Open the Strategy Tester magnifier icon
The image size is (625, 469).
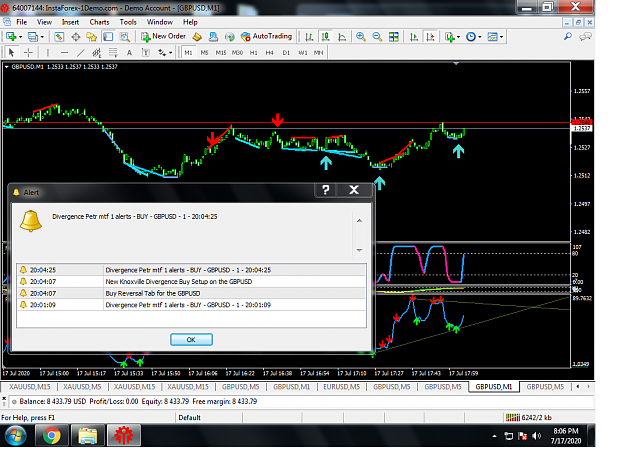pyautogui.click(x=125, y=37)
